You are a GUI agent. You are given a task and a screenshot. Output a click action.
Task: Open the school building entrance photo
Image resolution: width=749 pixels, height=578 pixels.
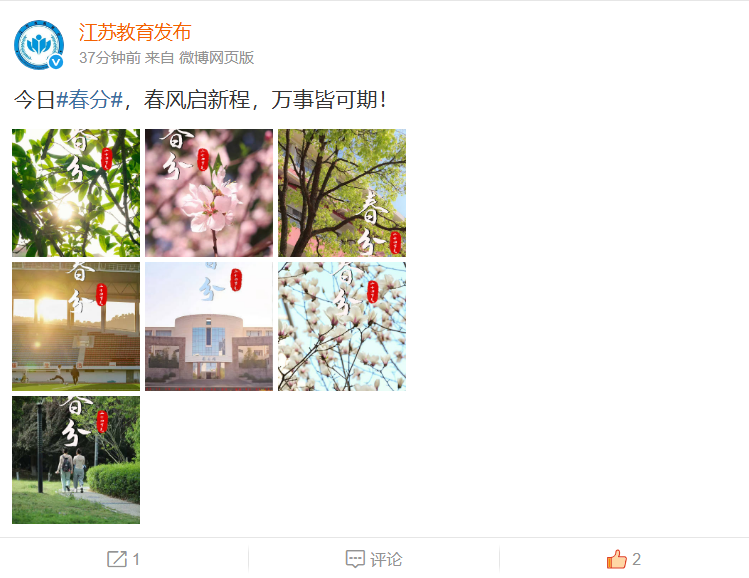[209, 326]
